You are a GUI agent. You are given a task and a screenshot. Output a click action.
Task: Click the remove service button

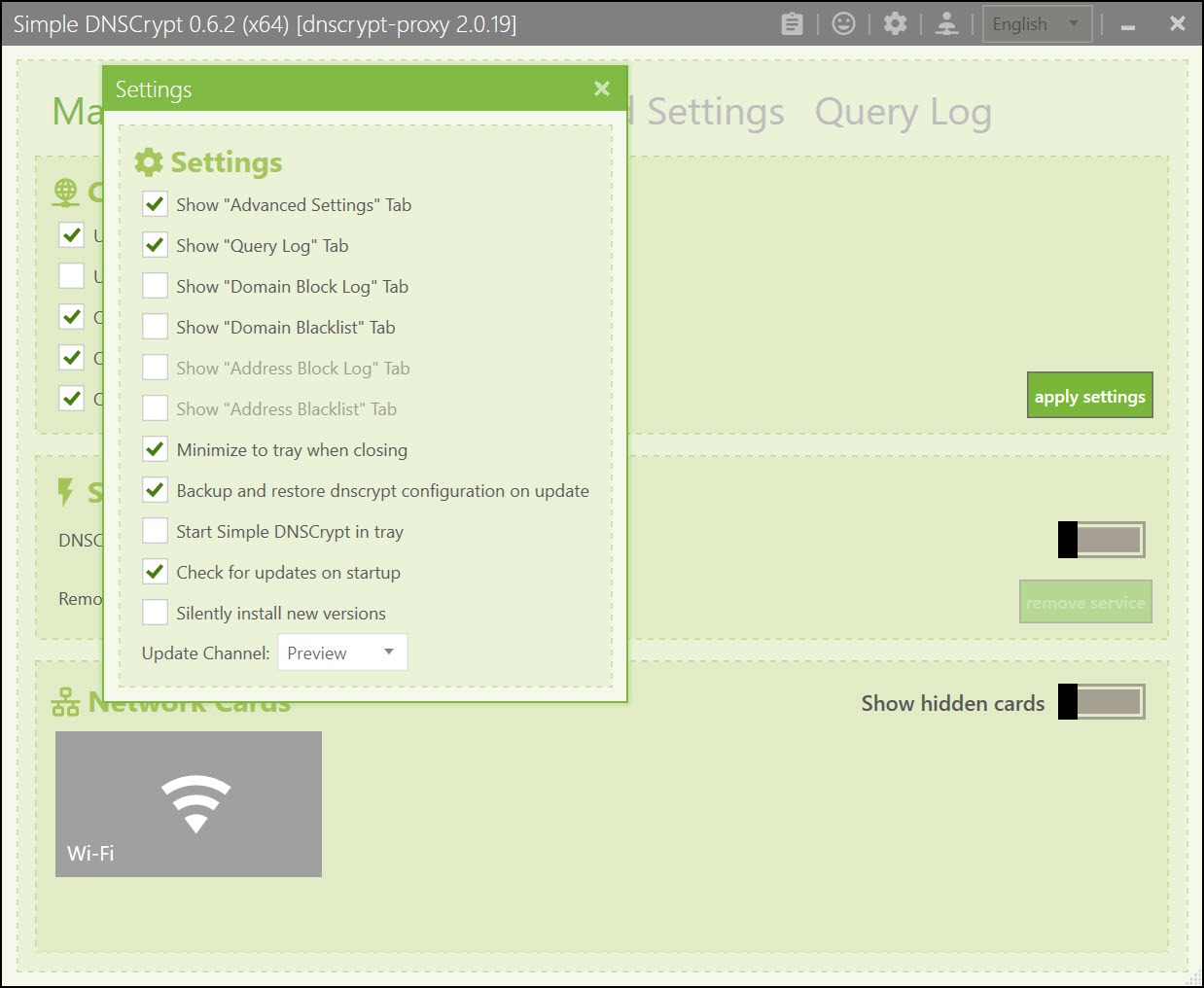[x=1085, y=603]
